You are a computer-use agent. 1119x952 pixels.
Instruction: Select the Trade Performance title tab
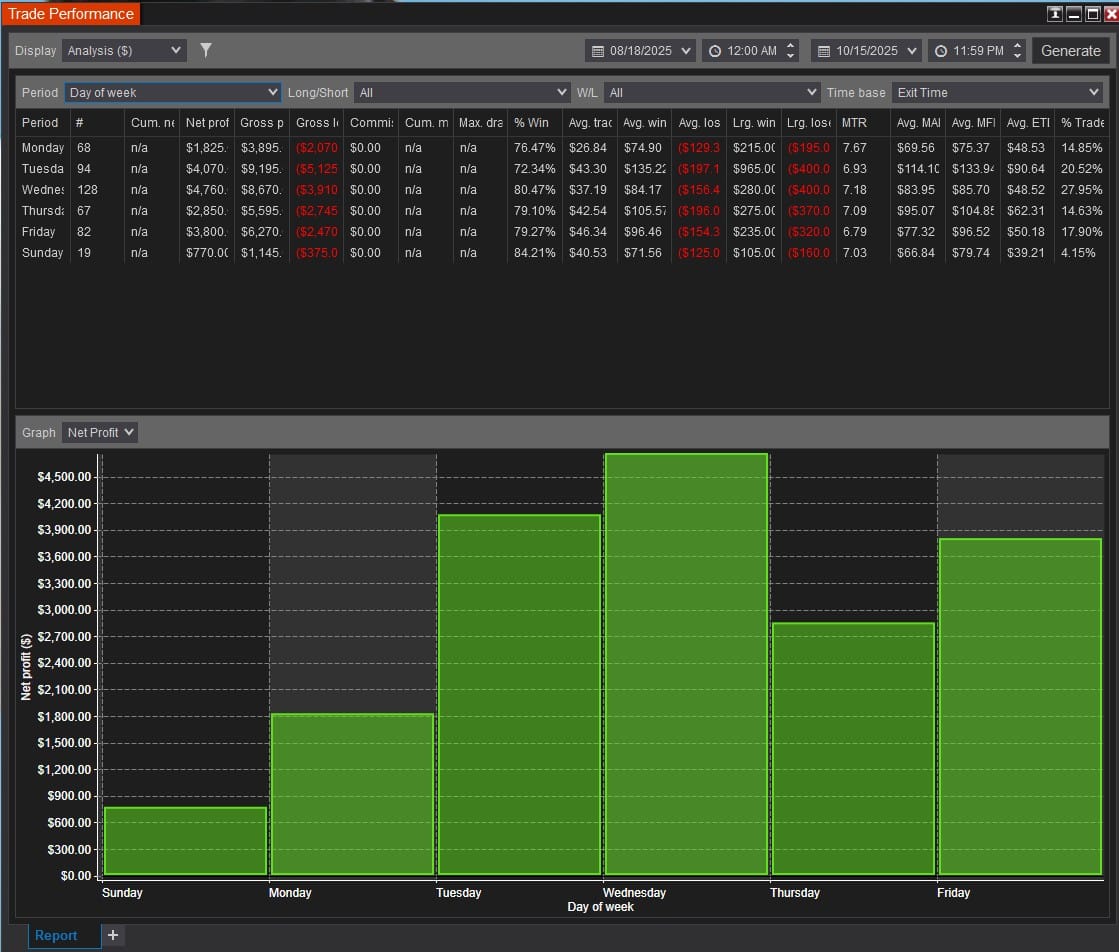(71, 14)
